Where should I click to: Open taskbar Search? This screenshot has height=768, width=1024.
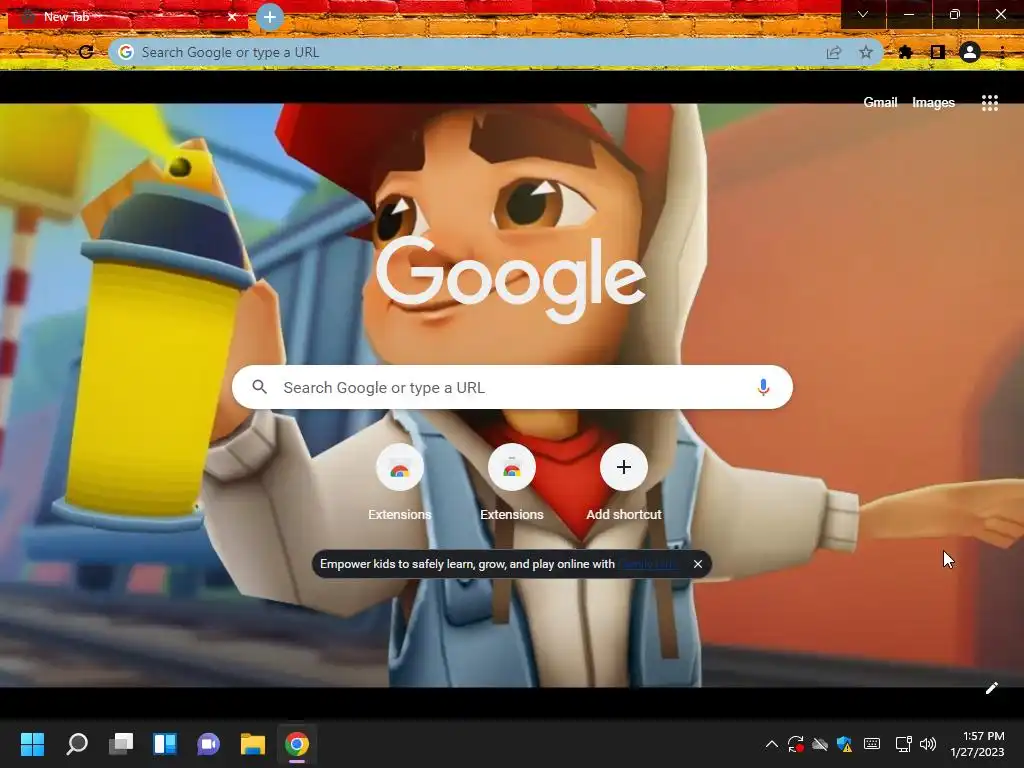click(77, 744)
